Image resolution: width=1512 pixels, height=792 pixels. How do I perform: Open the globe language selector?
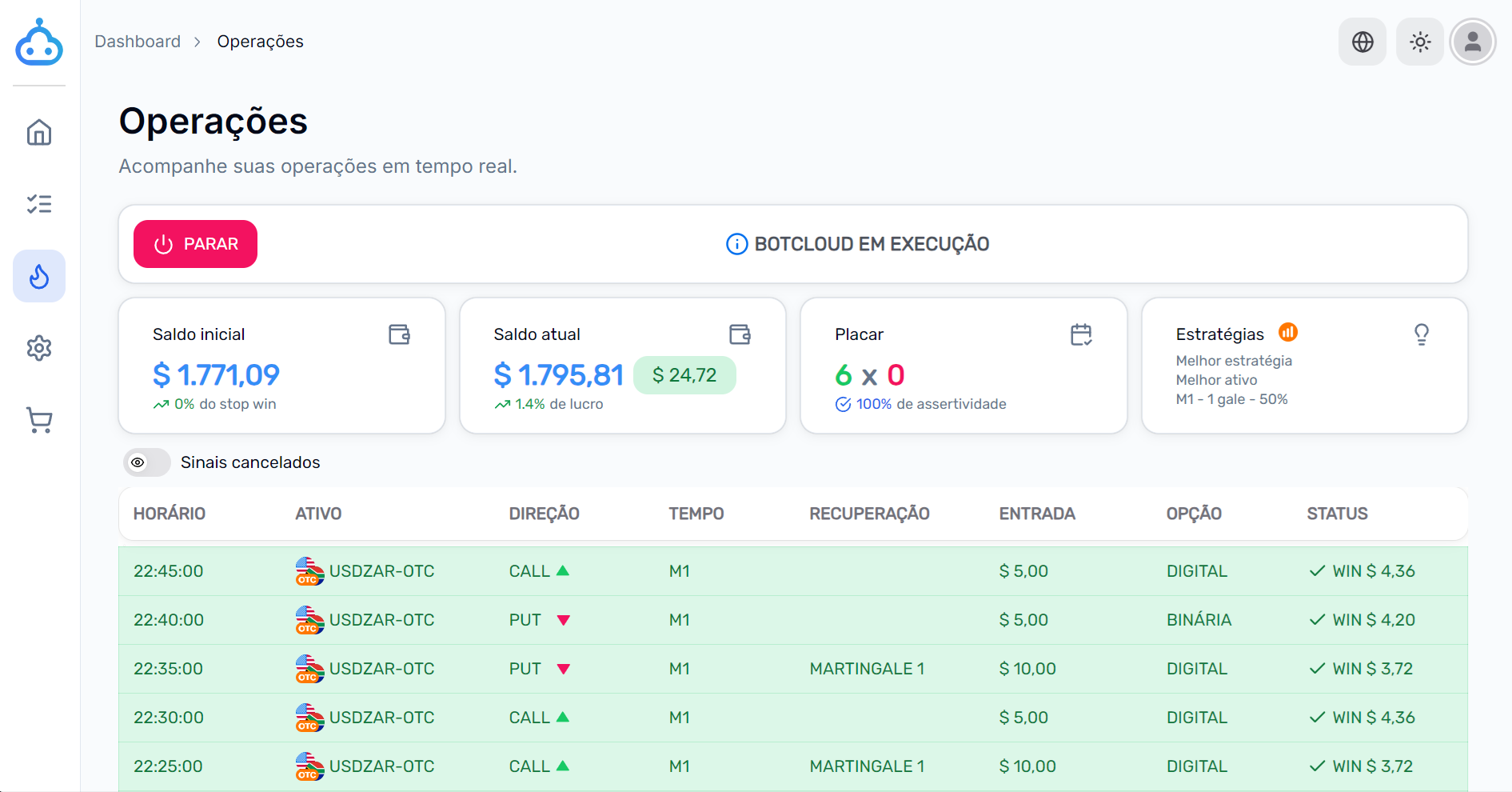point(1362,42)
